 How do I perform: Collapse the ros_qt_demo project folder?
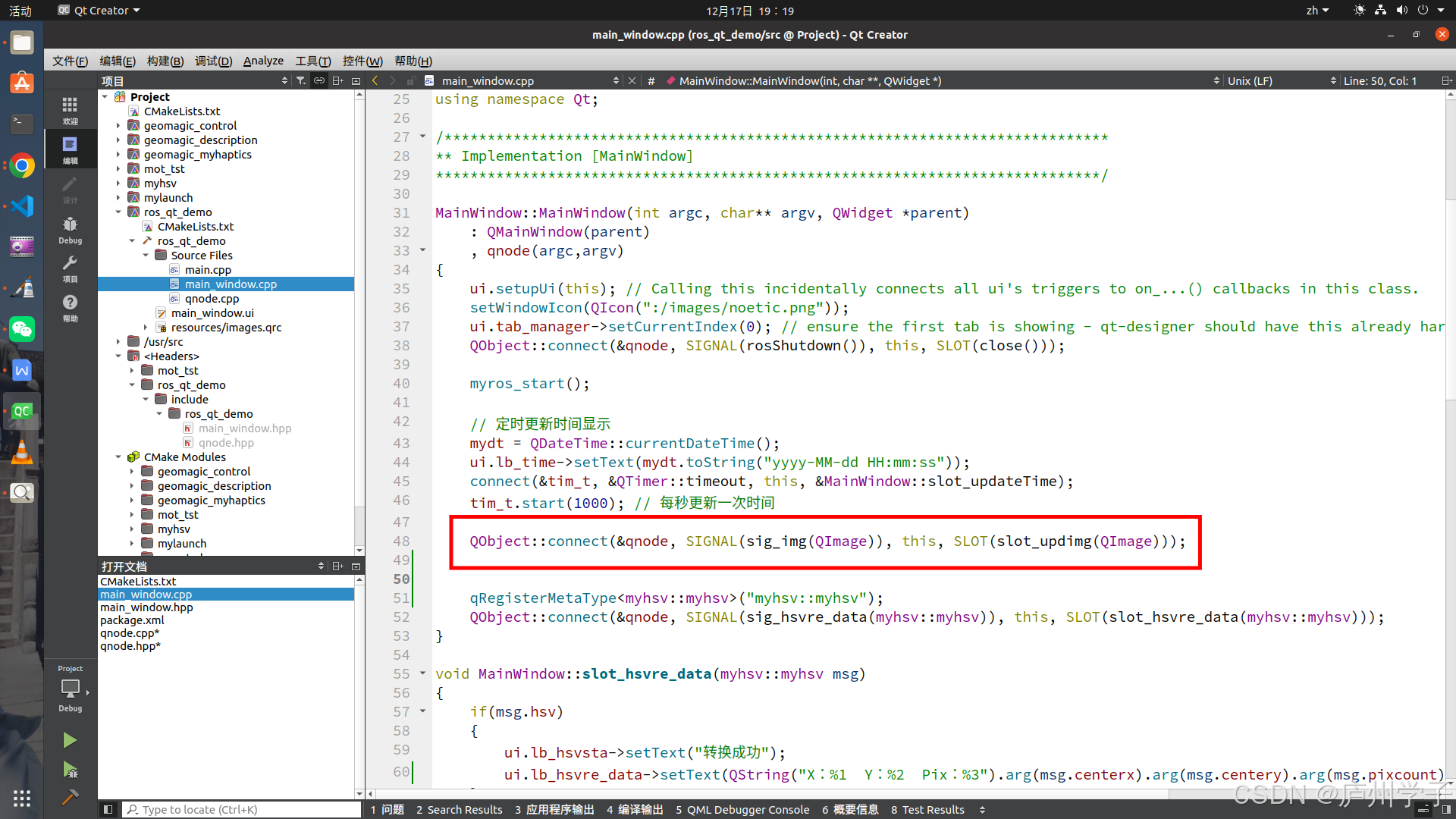point(118,212)
